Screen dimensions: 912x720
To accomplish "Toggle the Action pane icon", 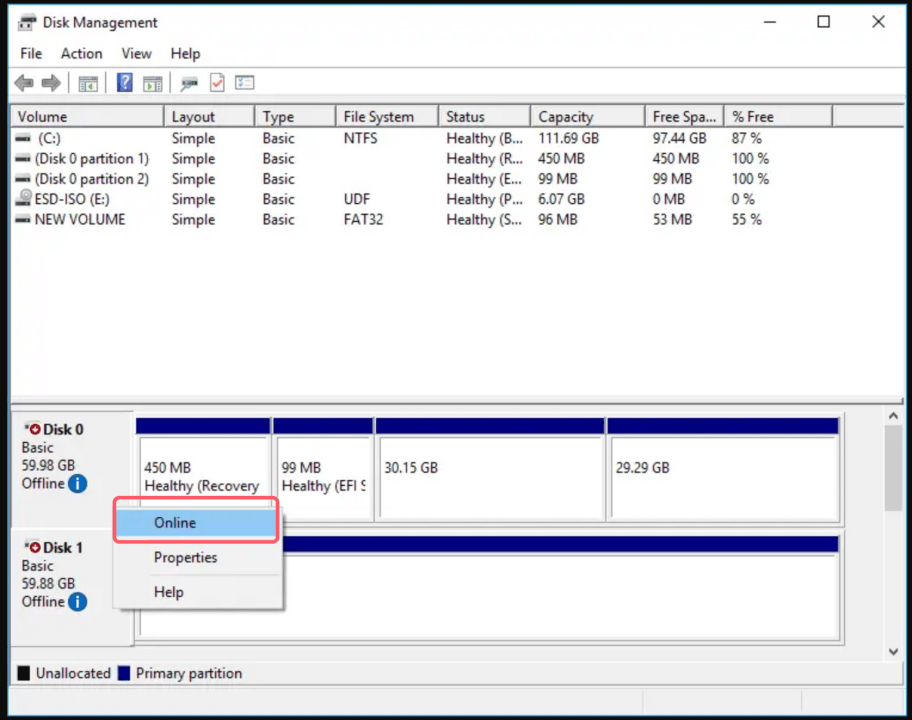I will [153, 82].
